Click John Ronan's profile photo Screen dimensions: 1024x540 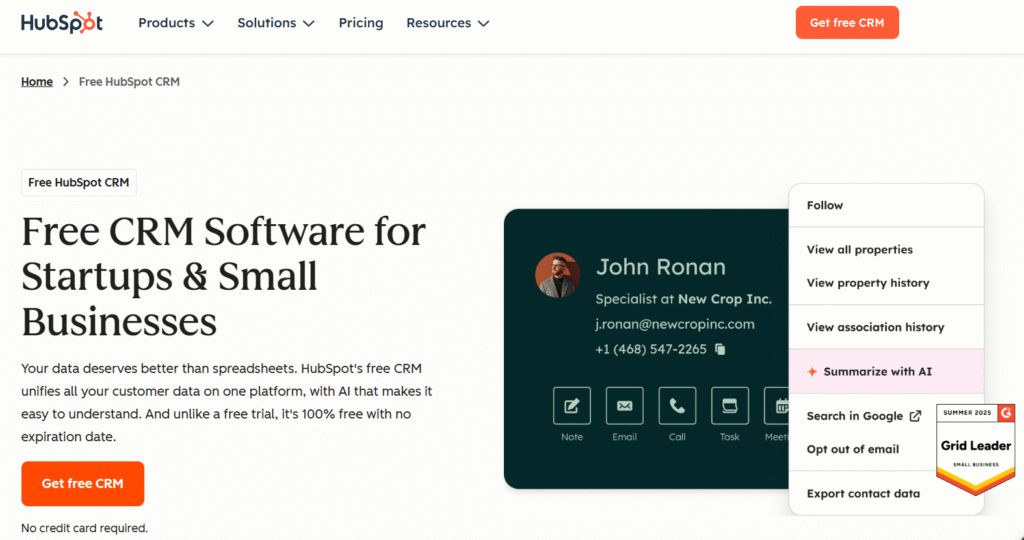coord(558,275)
